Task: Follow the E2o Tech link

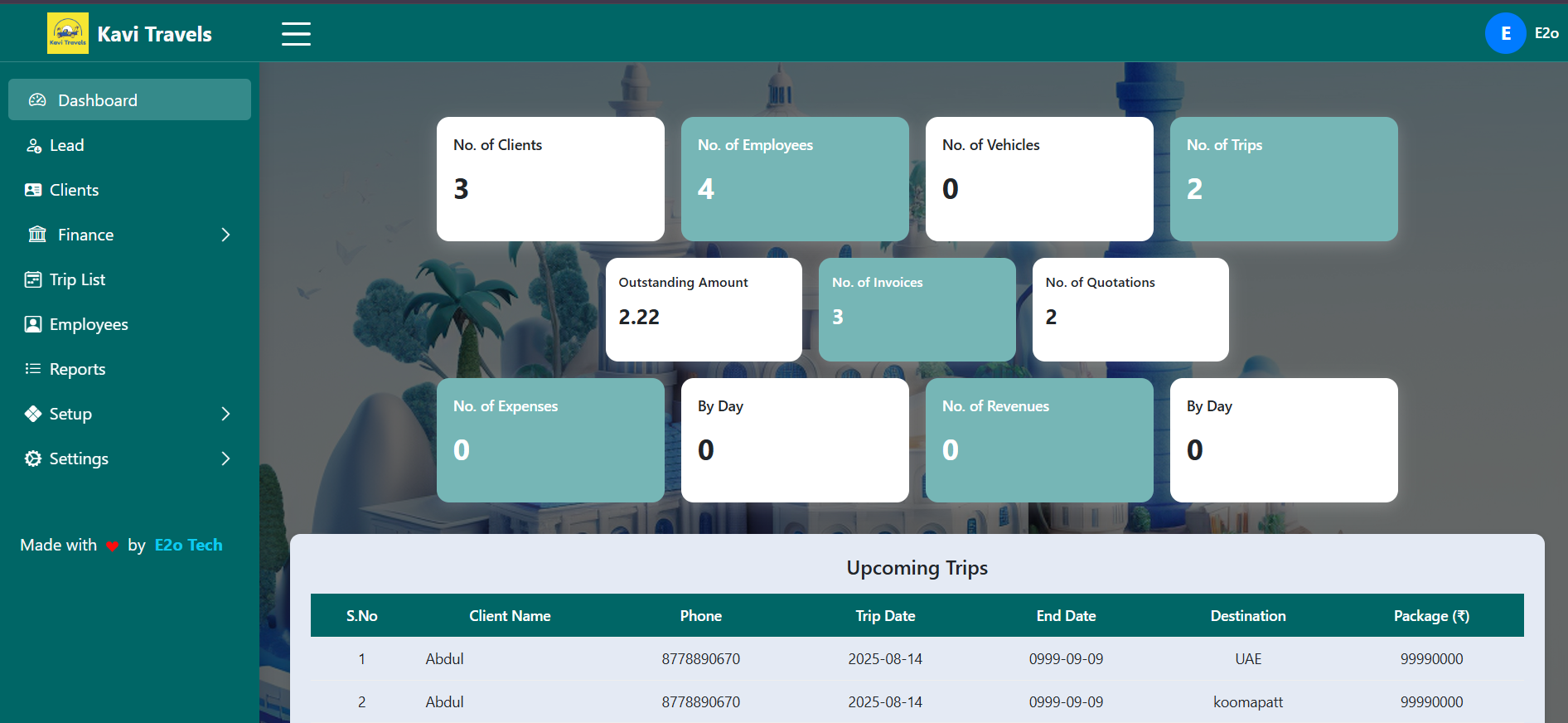Action: pos(188,545)
